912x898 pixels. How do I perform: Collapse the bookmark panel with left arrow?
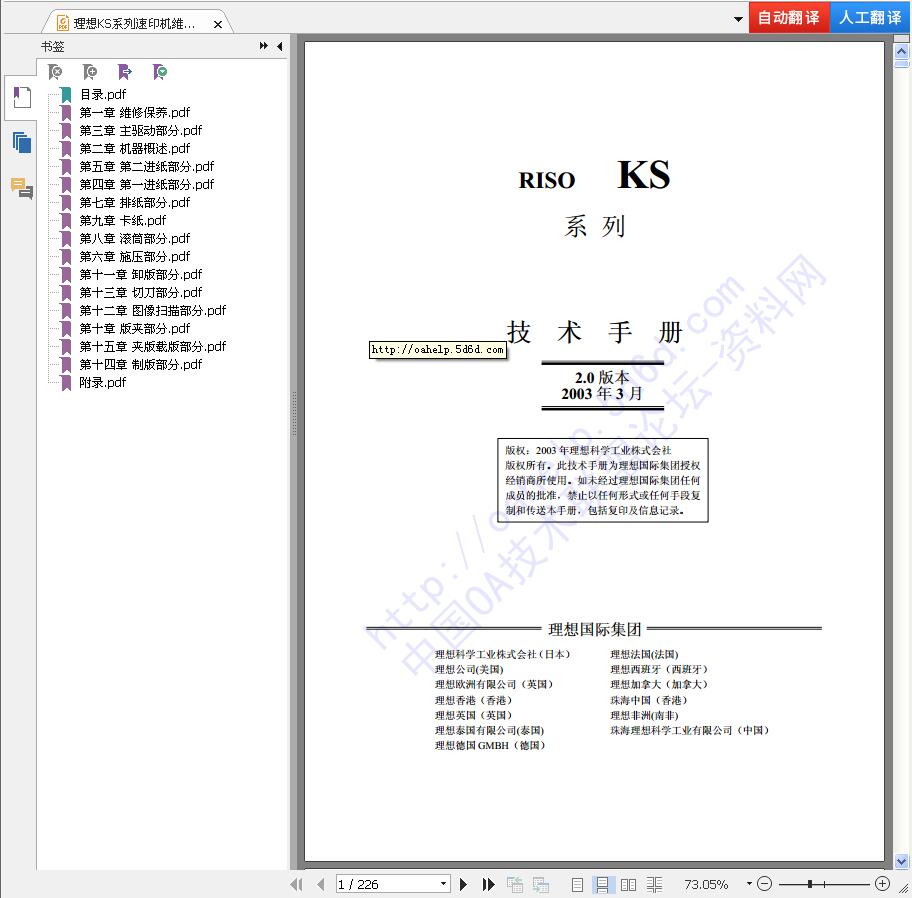(280, 46)
